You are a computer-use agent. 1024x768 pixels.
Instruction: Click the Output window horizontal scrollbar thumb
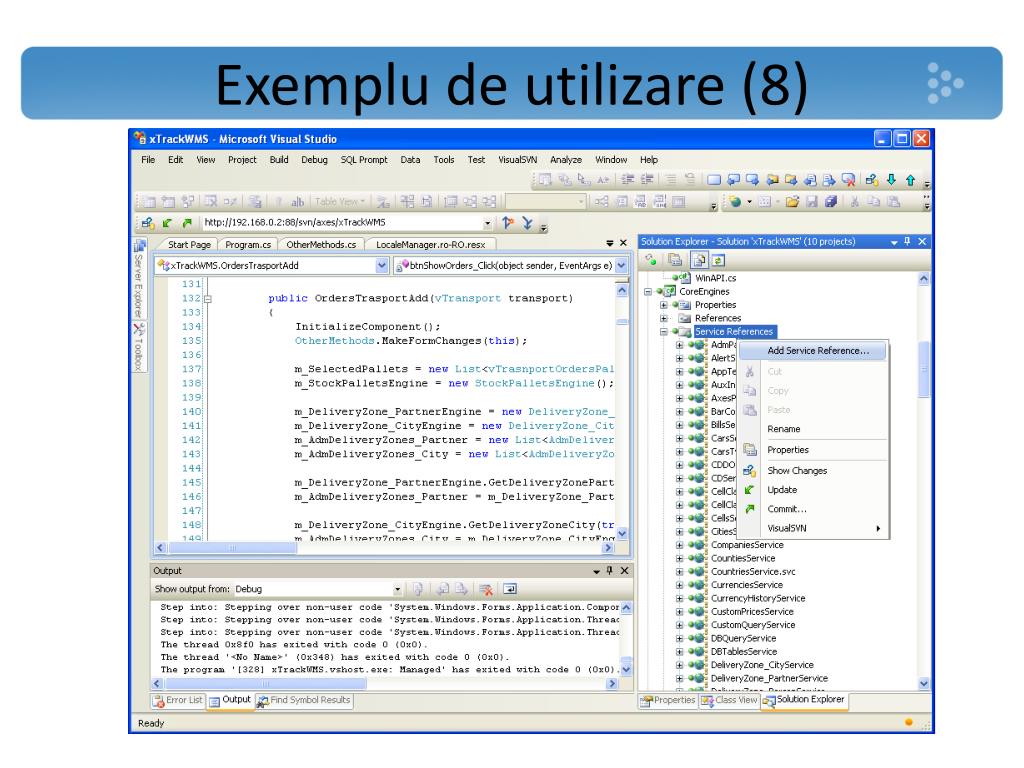[x=265, y=684]
